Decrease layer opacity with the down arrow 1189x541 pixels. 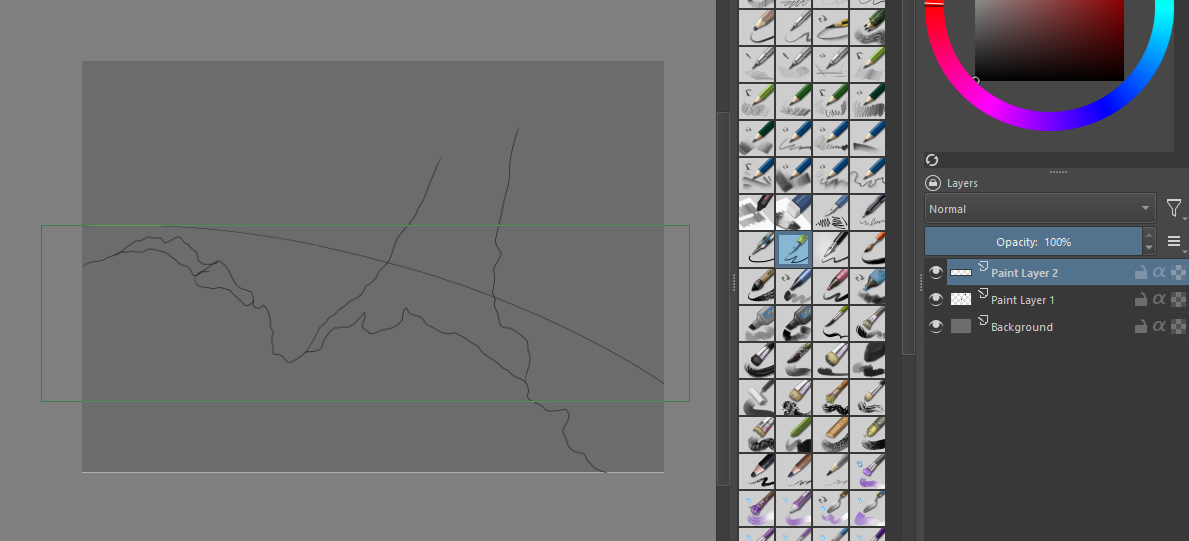(1149, 248)
